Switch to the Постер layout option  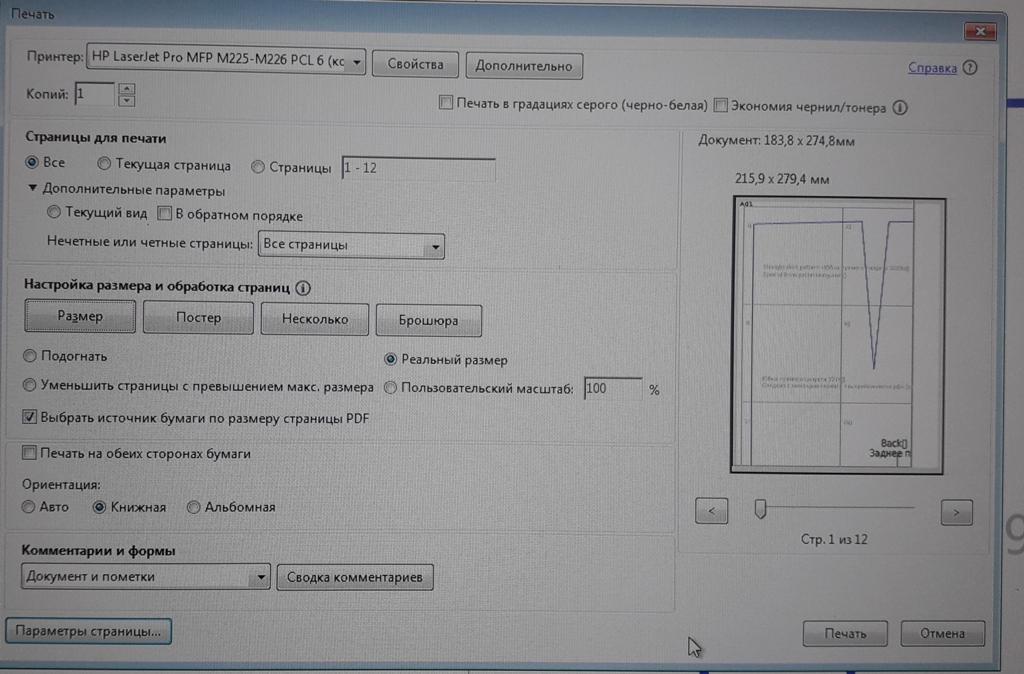tap(198, 318)
